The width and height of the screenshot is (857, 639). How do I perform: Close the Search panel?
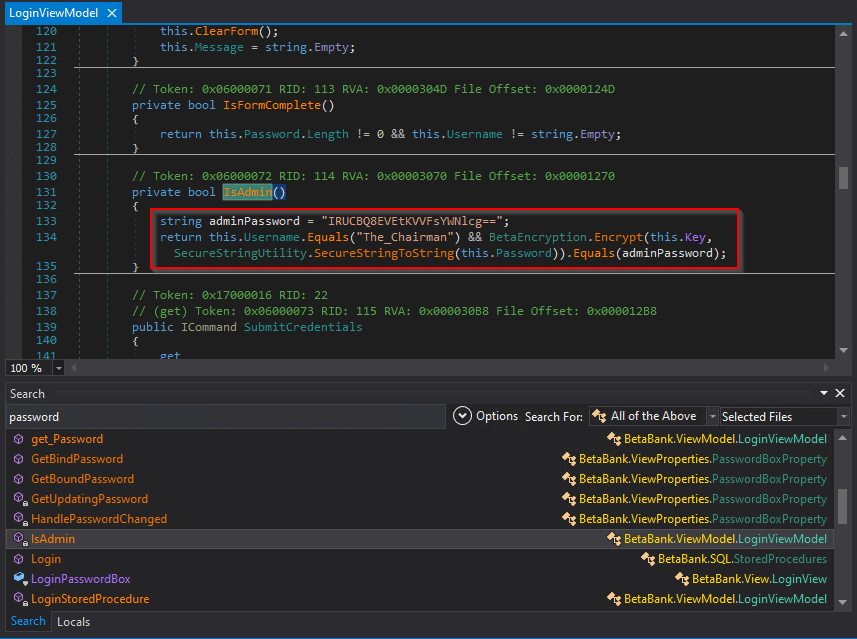(x=840, y=394)
